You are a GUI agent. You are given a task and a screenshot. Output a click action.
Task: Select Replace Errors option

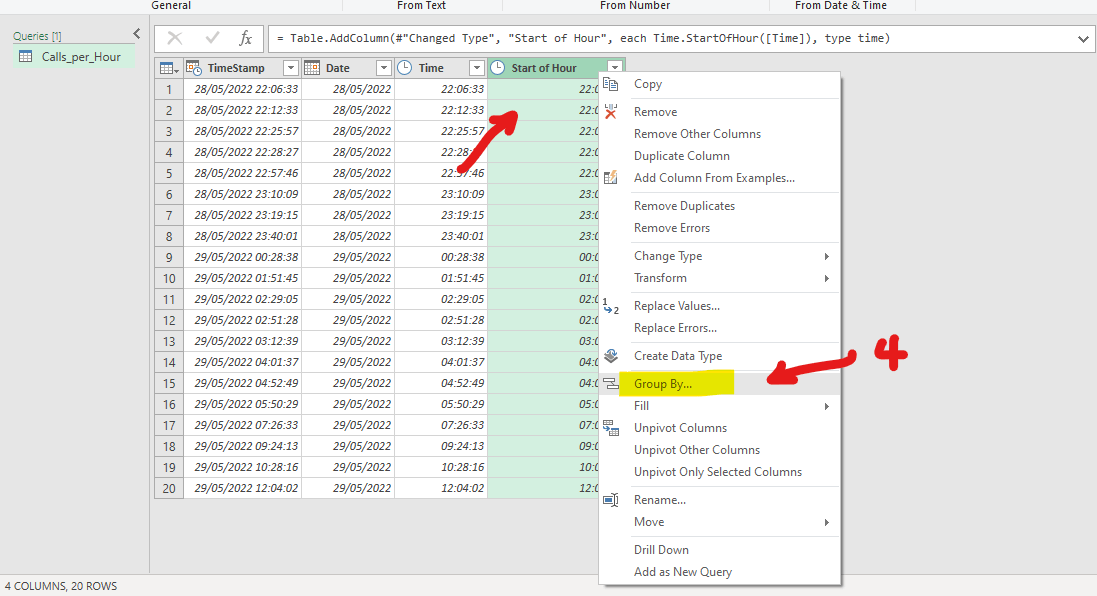pos(676,328)
